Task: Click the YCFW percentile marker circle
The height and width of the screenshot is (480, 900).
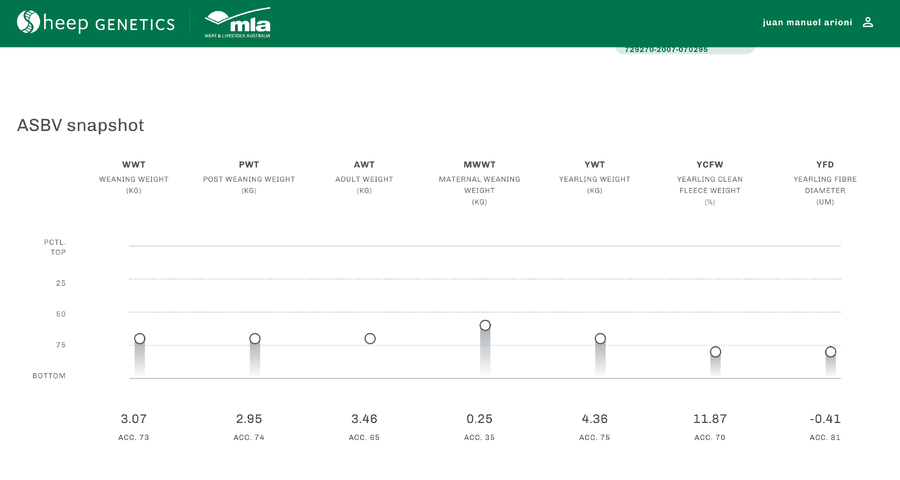Action: tap(715, 352)
